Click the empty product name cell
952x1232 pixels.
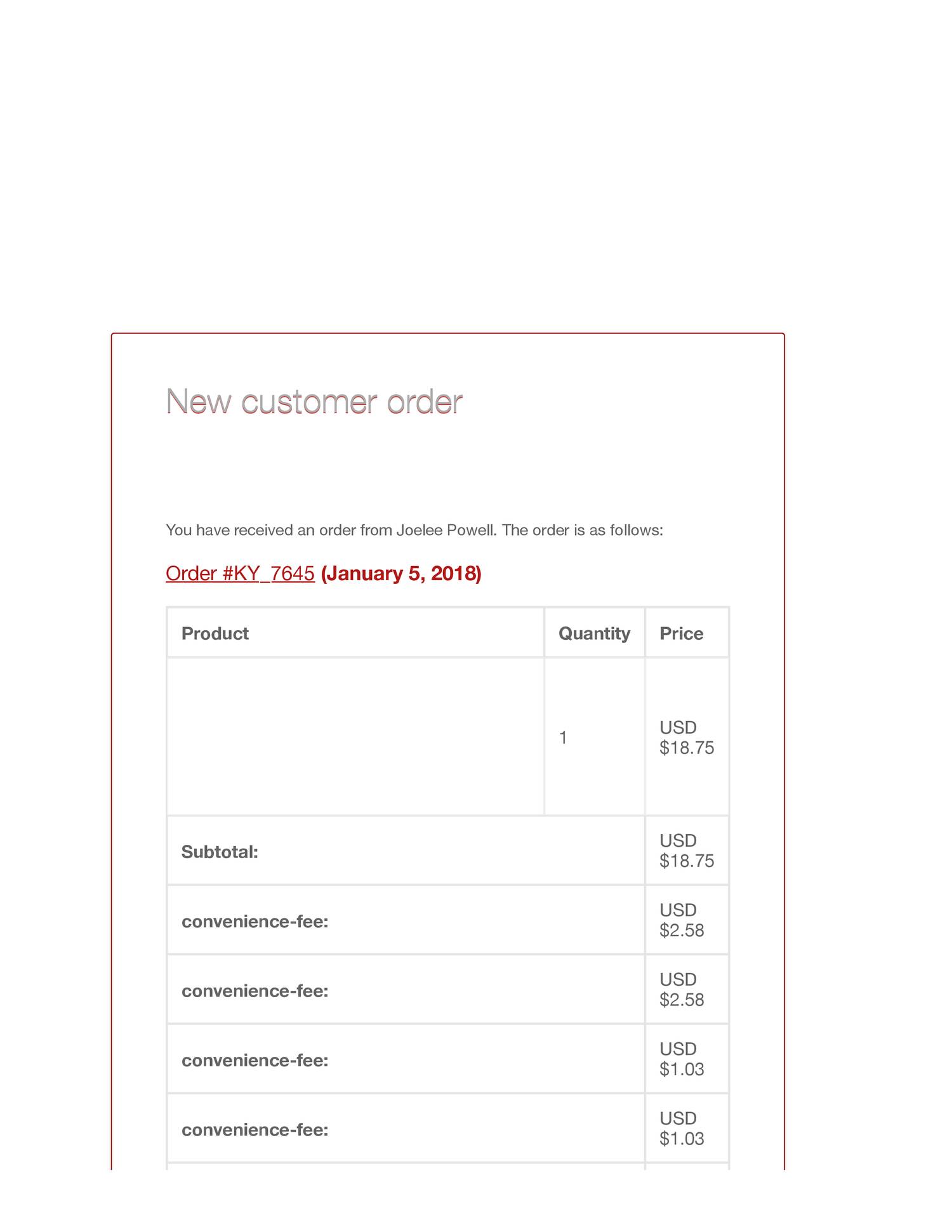click(355, 736)
